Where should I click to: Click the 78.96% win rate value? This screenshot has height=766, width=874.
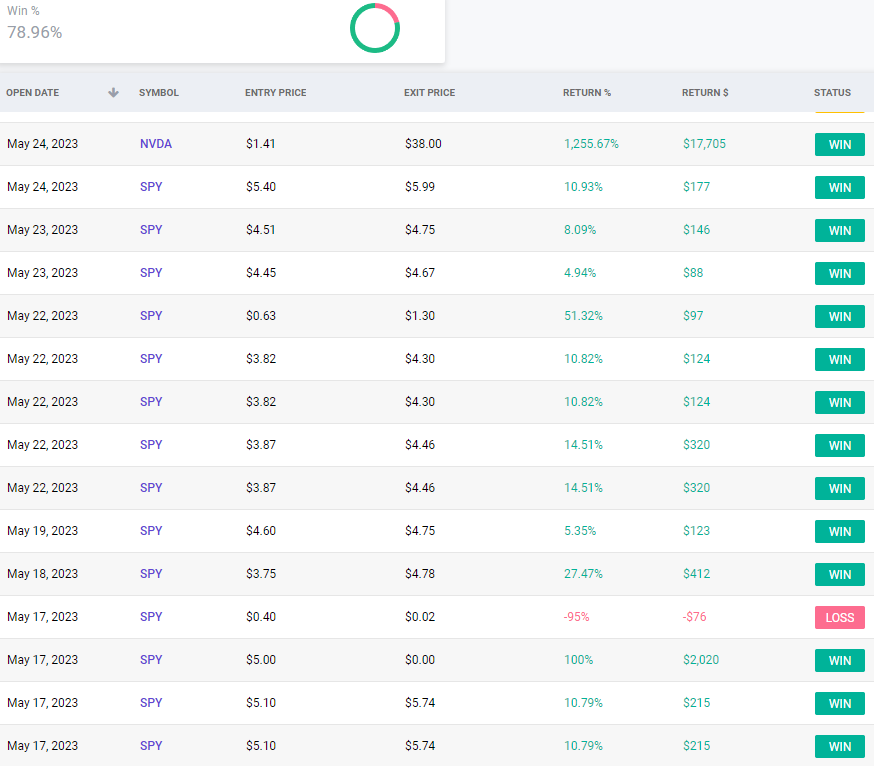point(35,32)
